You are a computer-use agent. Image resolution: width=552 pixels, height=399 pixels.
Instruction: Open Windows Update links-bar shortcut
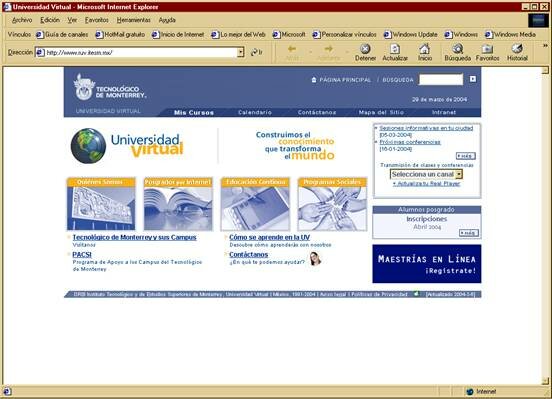(410, 35)
